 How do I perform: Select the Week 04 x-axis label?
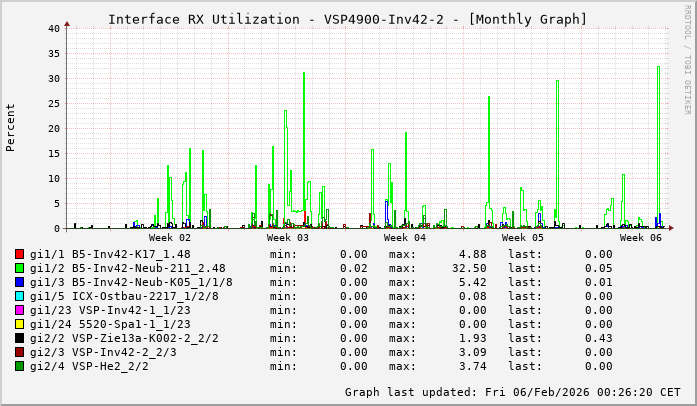pos(405,238)
